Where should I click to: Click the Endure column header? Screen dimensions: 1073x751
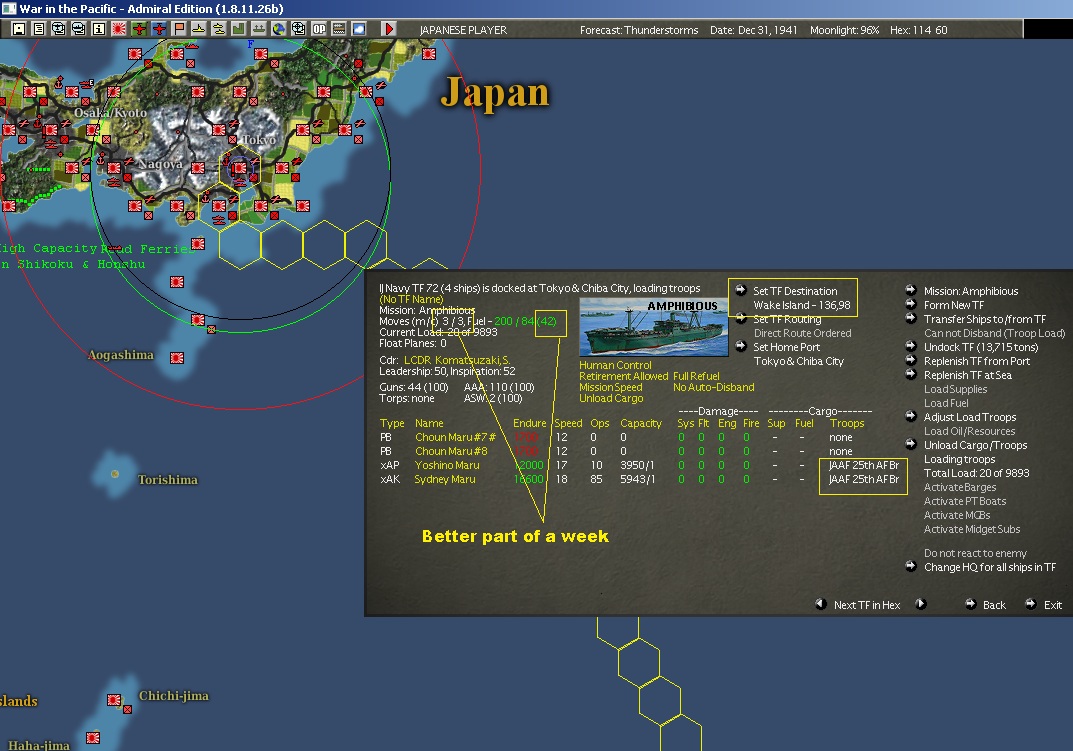[x=530, y=423]
